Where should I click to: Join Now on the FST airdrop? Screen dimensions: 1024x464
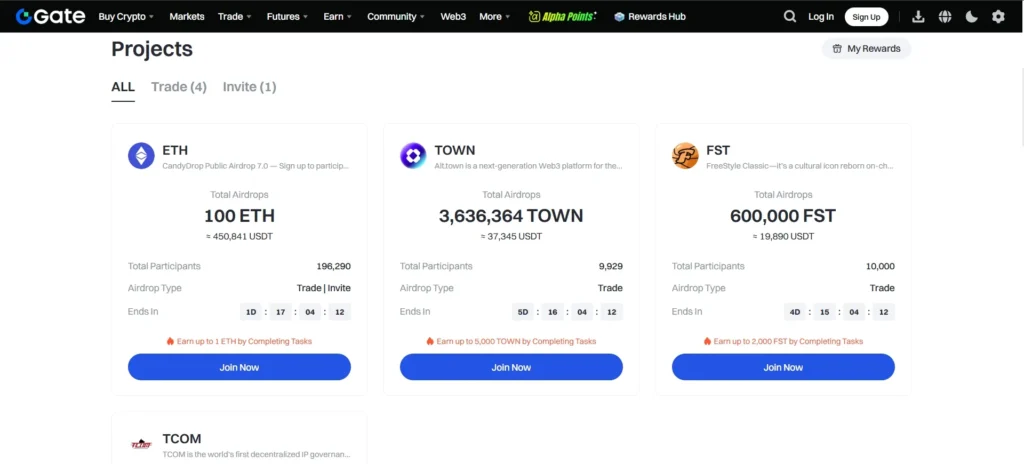click(x=783, y=367)
